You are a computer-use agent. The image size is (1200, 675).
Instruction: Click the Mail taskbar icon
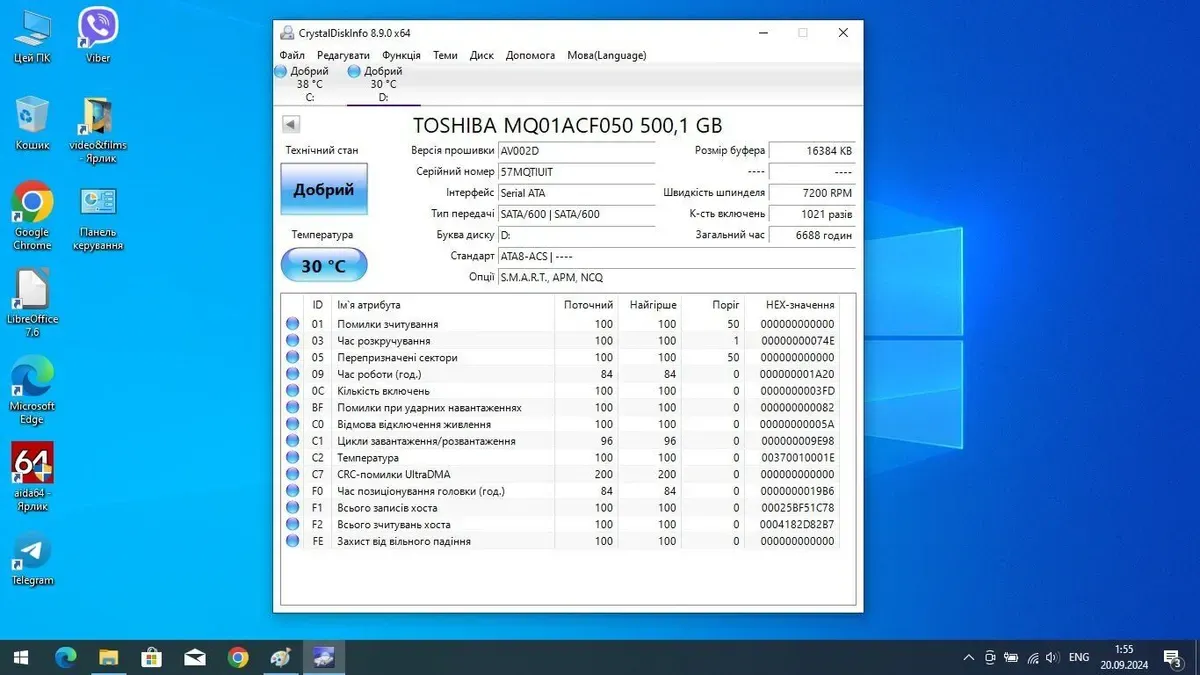tap(195, 657)
